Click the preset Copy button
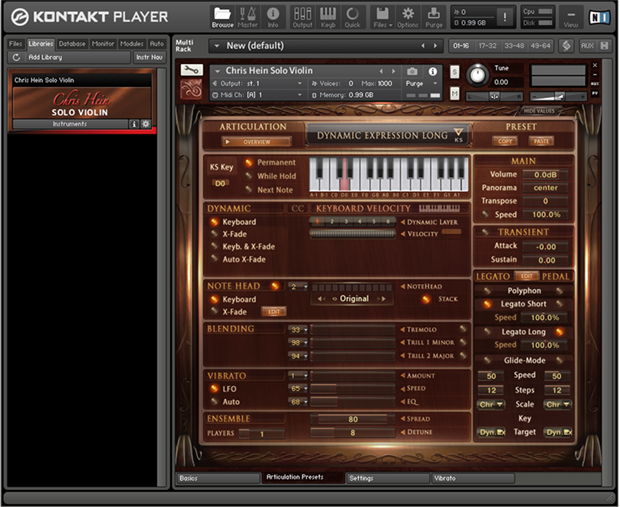Viewport: 620px width, 507px height. point(507,141)
